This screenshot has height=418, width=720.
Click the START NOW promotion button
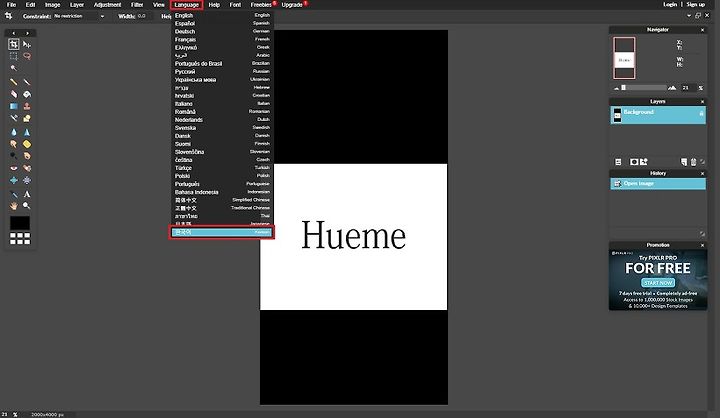658,282
